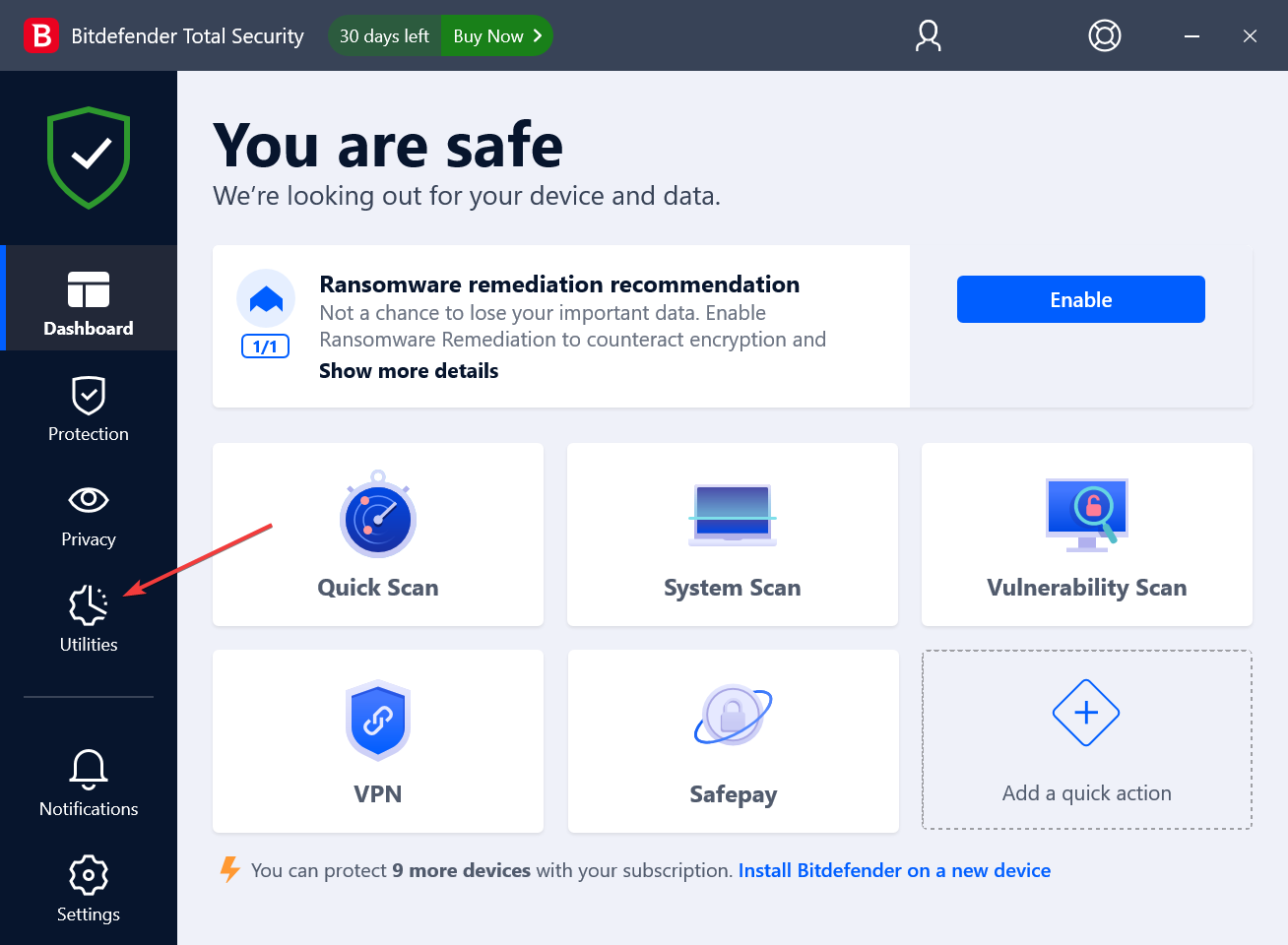Image resolution: width=1288 pixels, height=945 pixels.
Task: Click Add a quick action tile
Action: pyautogui.click(x=1087, y=739)
